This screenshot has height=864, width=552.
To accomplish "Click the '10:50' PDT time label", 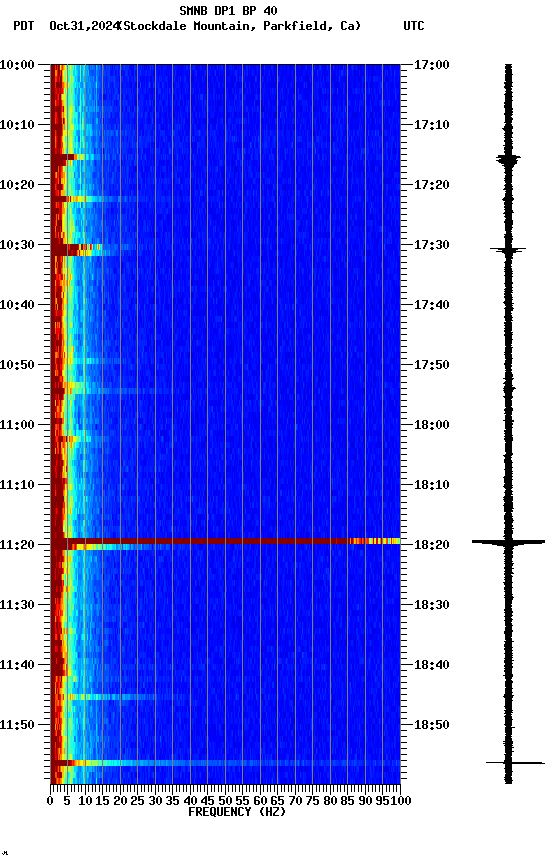I will [x=17, y=365].
